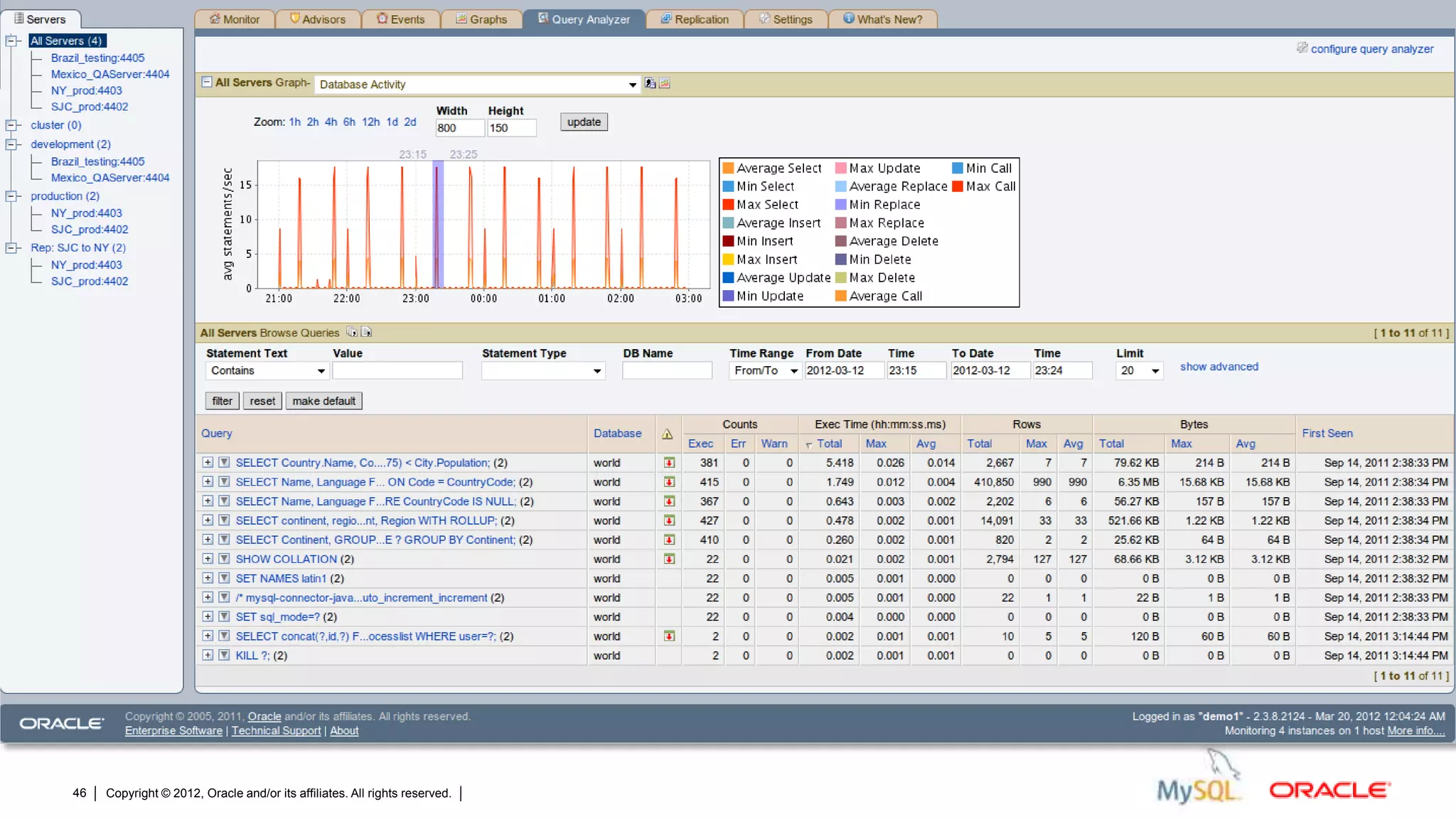This screenshot has width=1456, height=819.
Task: Click red notice icon on CountryCode IS NULL row
Action: (669, 501)
